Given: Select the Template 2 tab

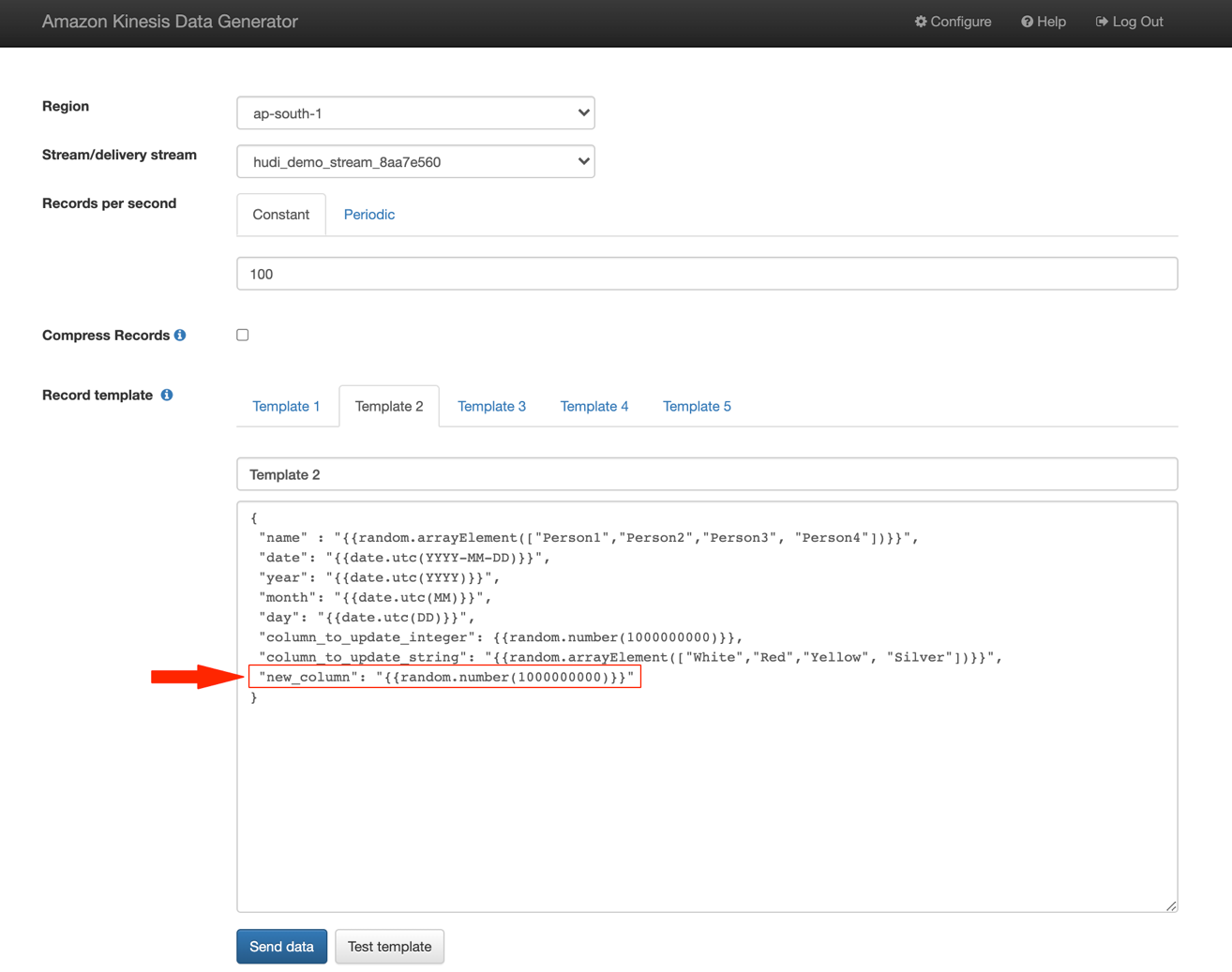Looking at the screenshot, I should (x=389, y=406).
